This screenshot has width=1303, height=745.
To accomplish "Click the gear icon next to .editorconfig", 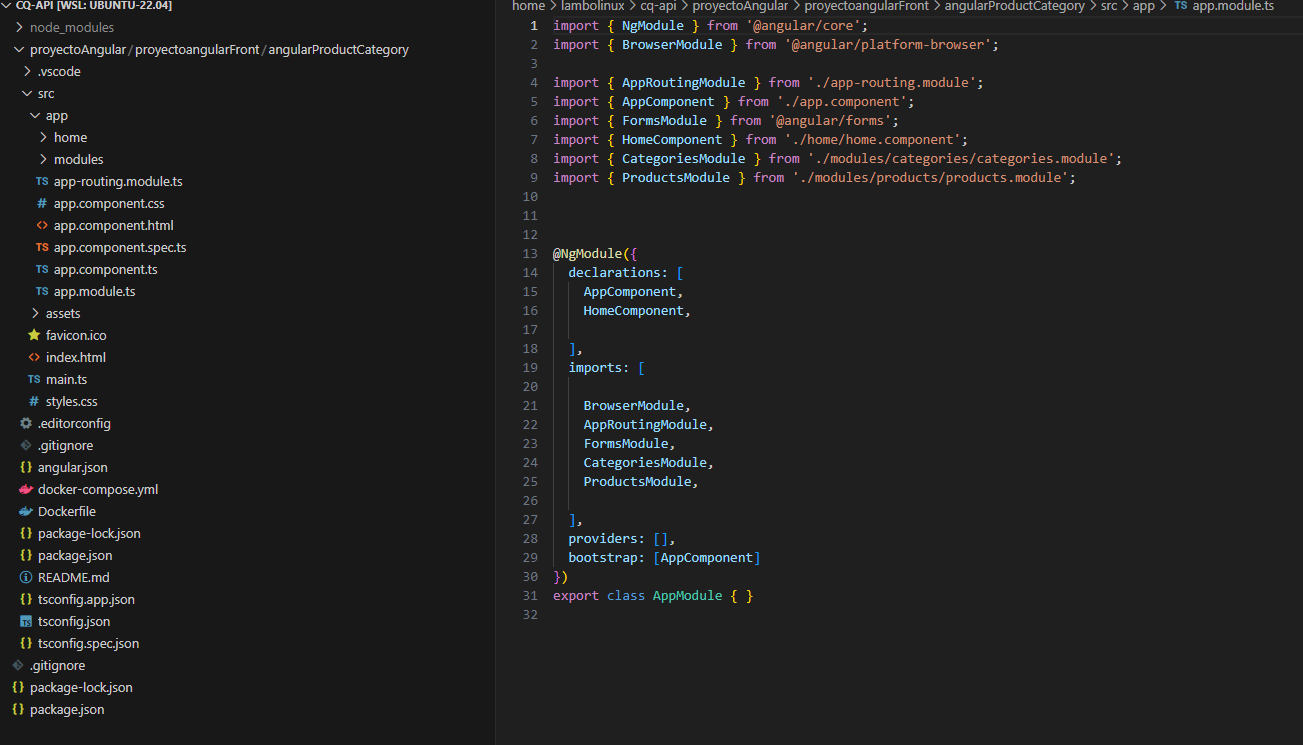I will pyautogui.click(x=26, y=423).
